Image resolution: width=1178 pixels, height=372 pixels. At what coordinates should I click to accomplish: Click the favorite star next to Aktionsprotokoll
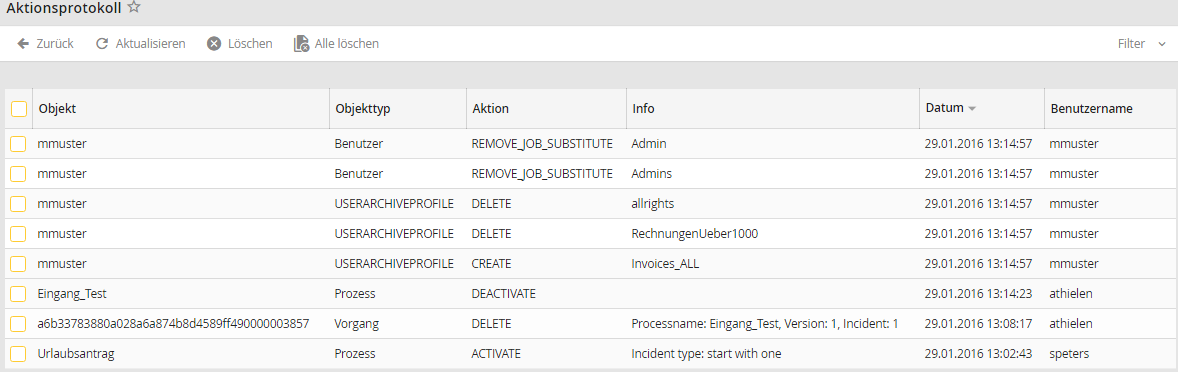[x=134, y=8]
